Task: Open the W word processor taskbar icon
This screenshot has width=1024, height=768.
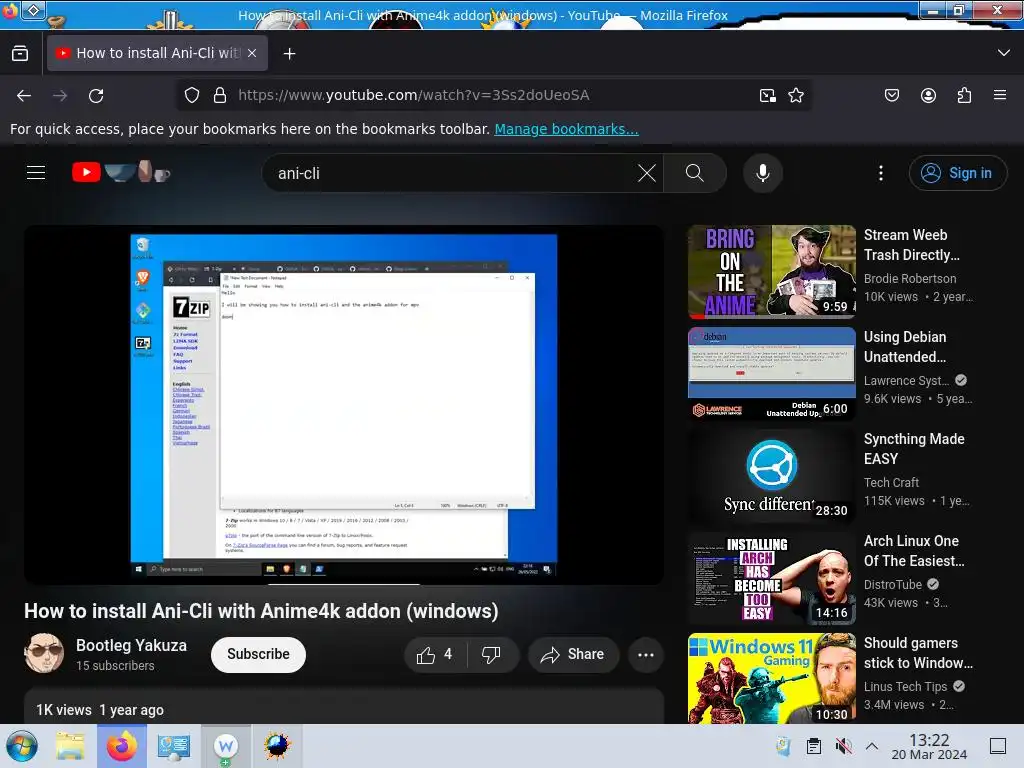Action: coord(225,746)
